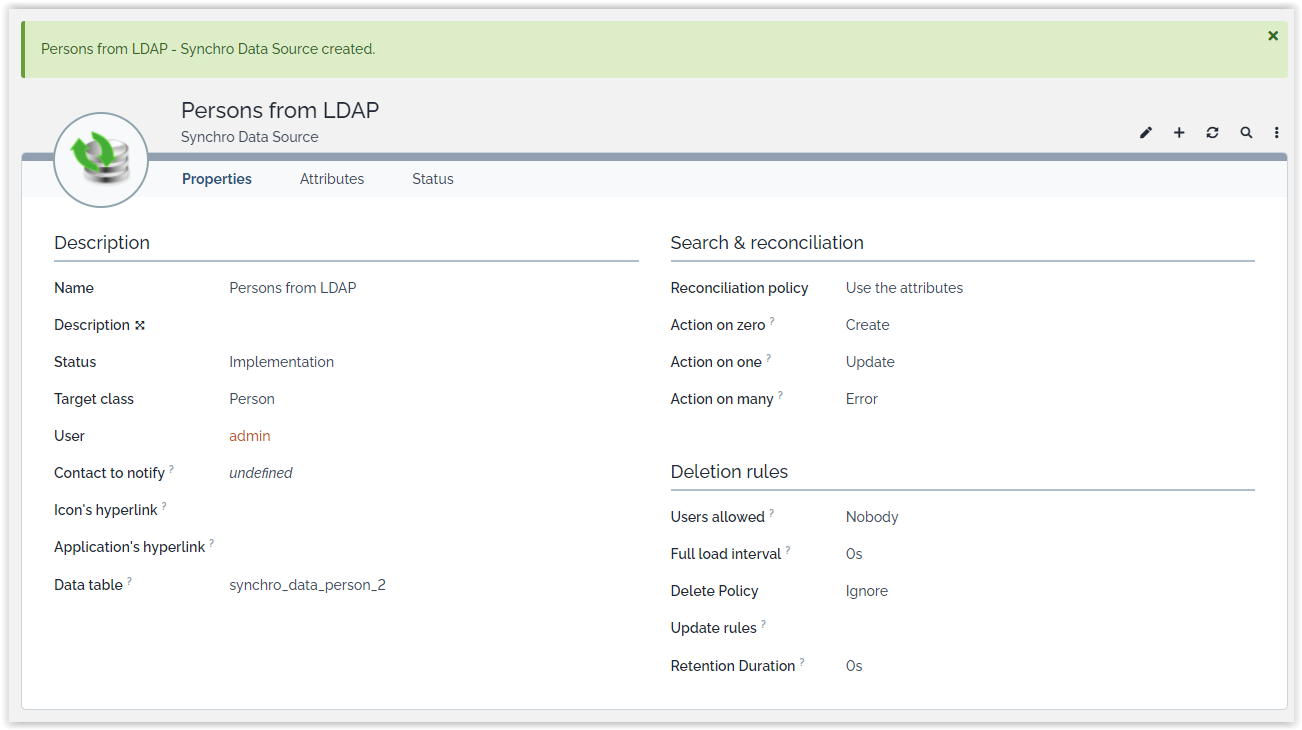Screen dimensions: 1302x730
Task: Click help hint beside Retention Duration
Action: 802,662
